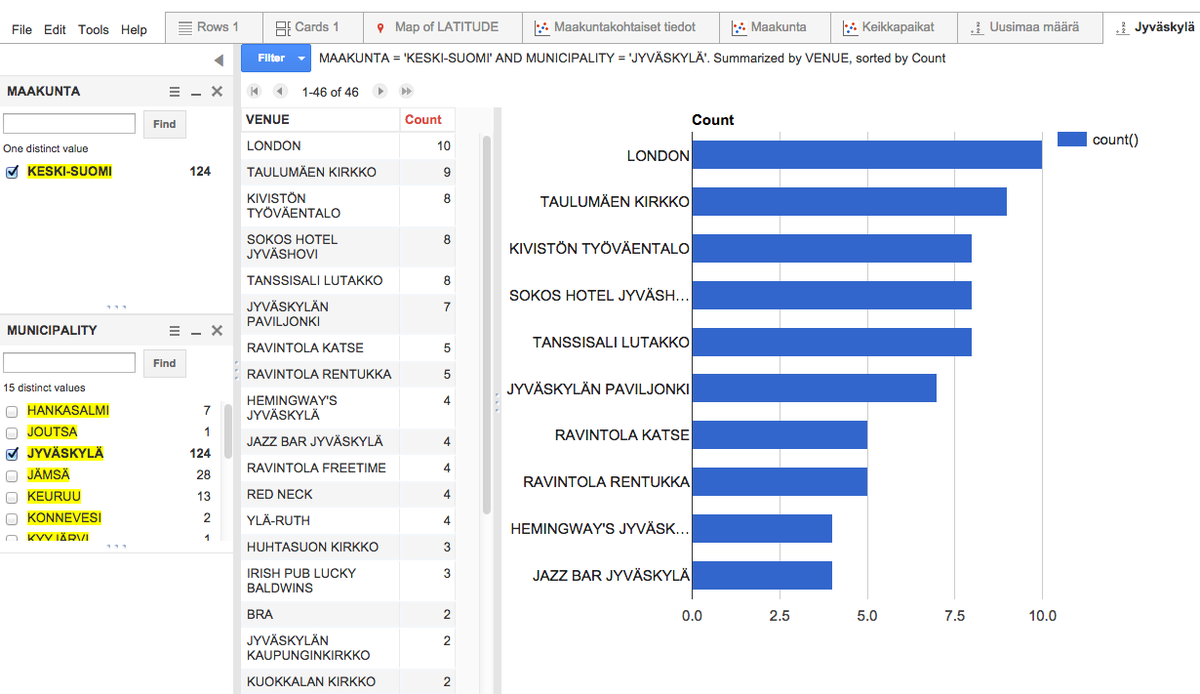Open the Maakuntakohtaiset tiedot tab
The height and width of the screenshot is (694, 1200).
[620, 27]
